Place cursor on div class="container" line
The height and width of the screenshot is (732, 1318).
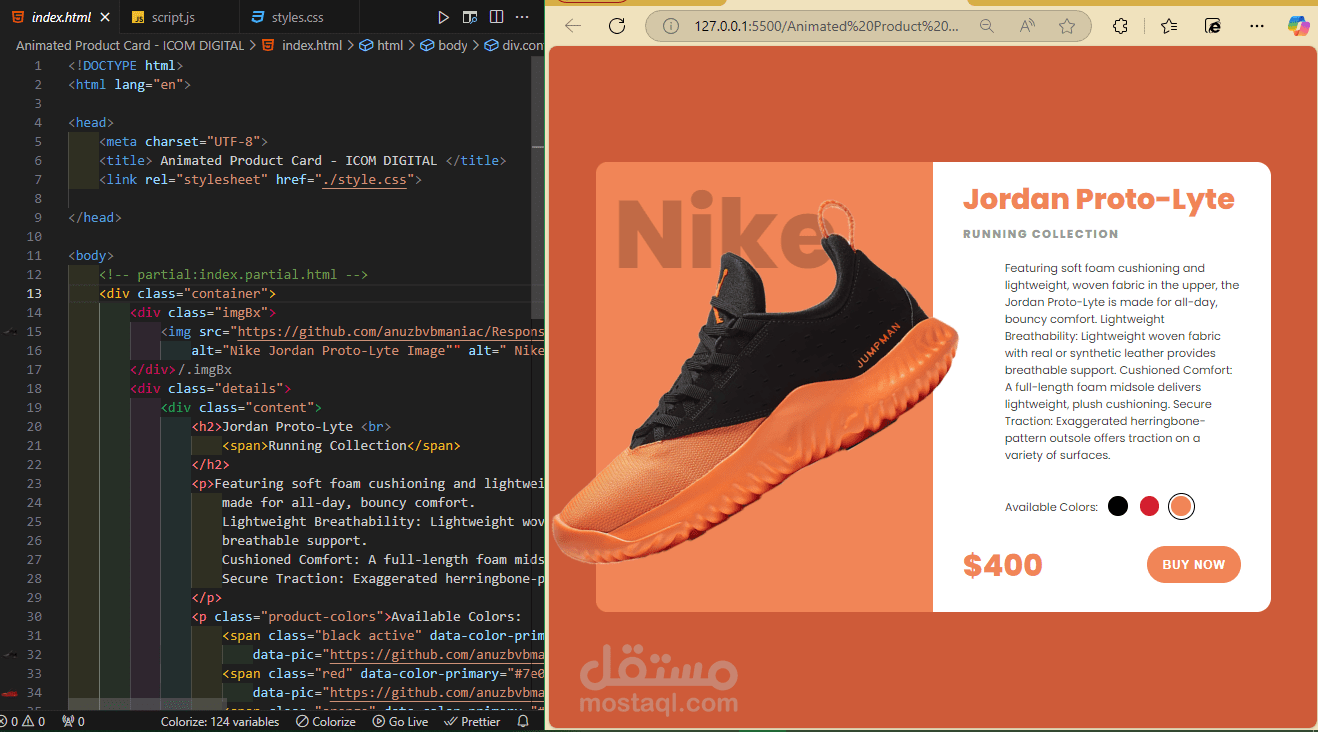(187, 294)
